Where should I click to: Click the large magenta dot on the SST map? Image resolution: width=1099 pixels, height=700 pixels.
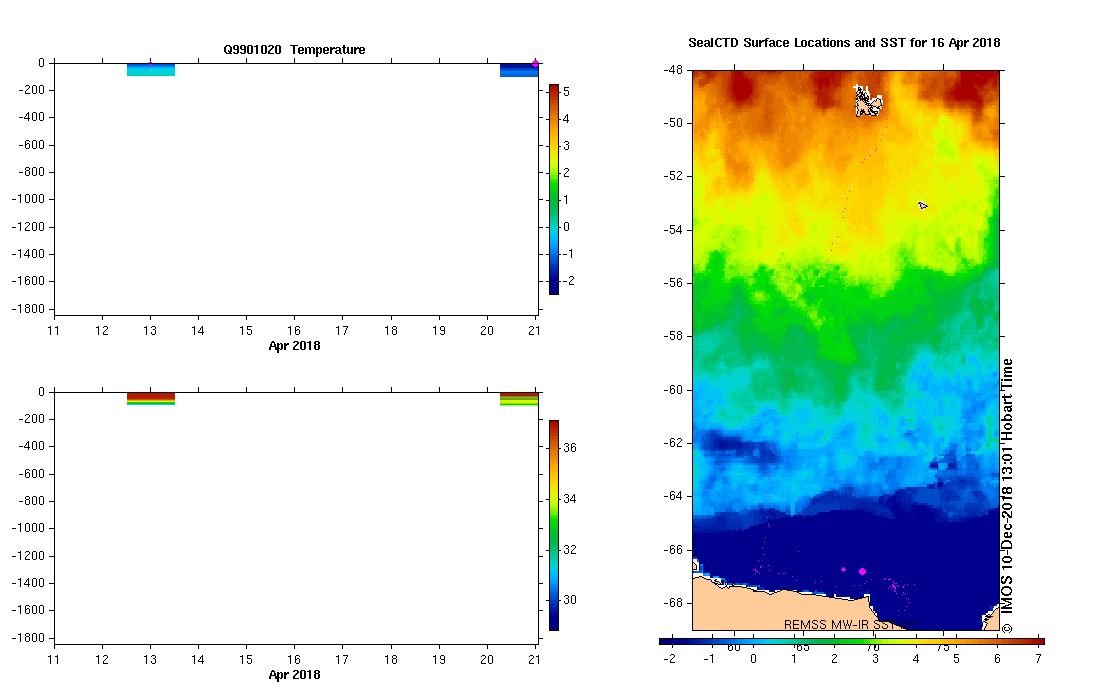(x=862, y=571)
